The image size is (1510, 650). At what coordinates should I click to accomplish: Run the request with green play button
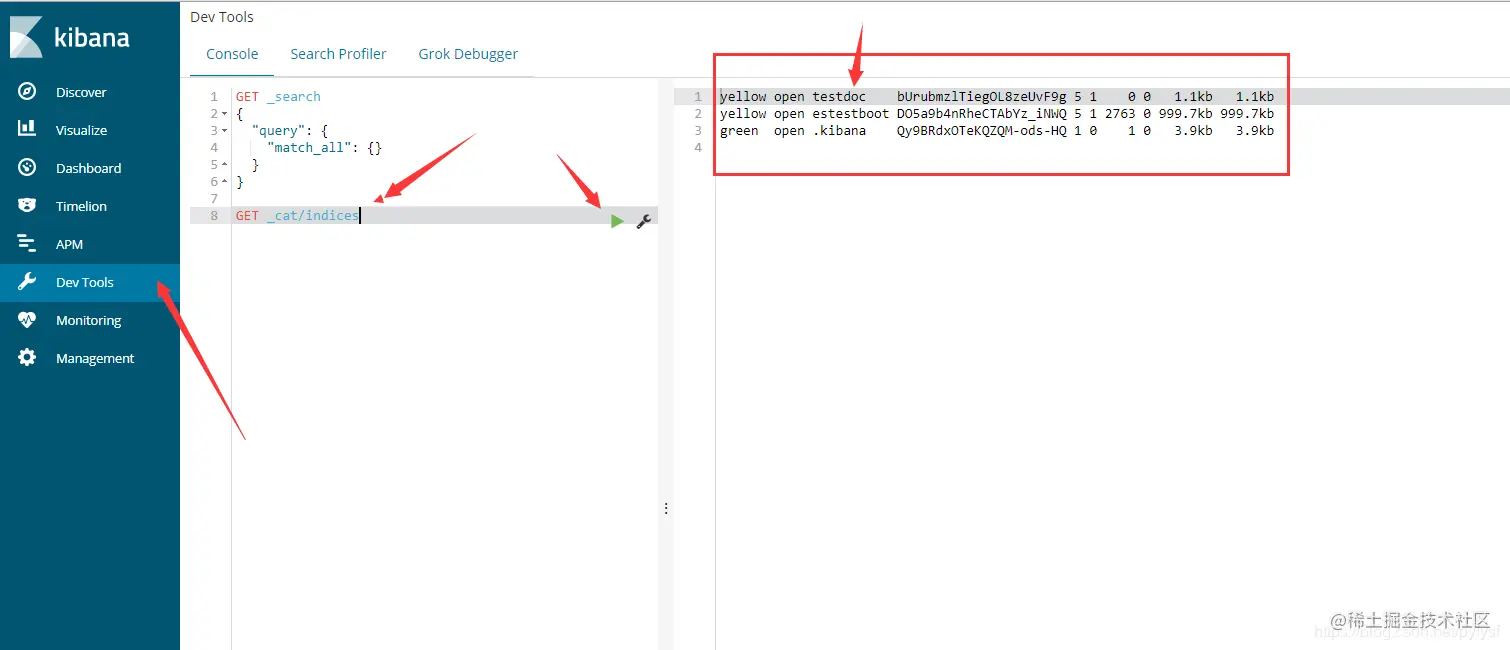tap(617, 221)
